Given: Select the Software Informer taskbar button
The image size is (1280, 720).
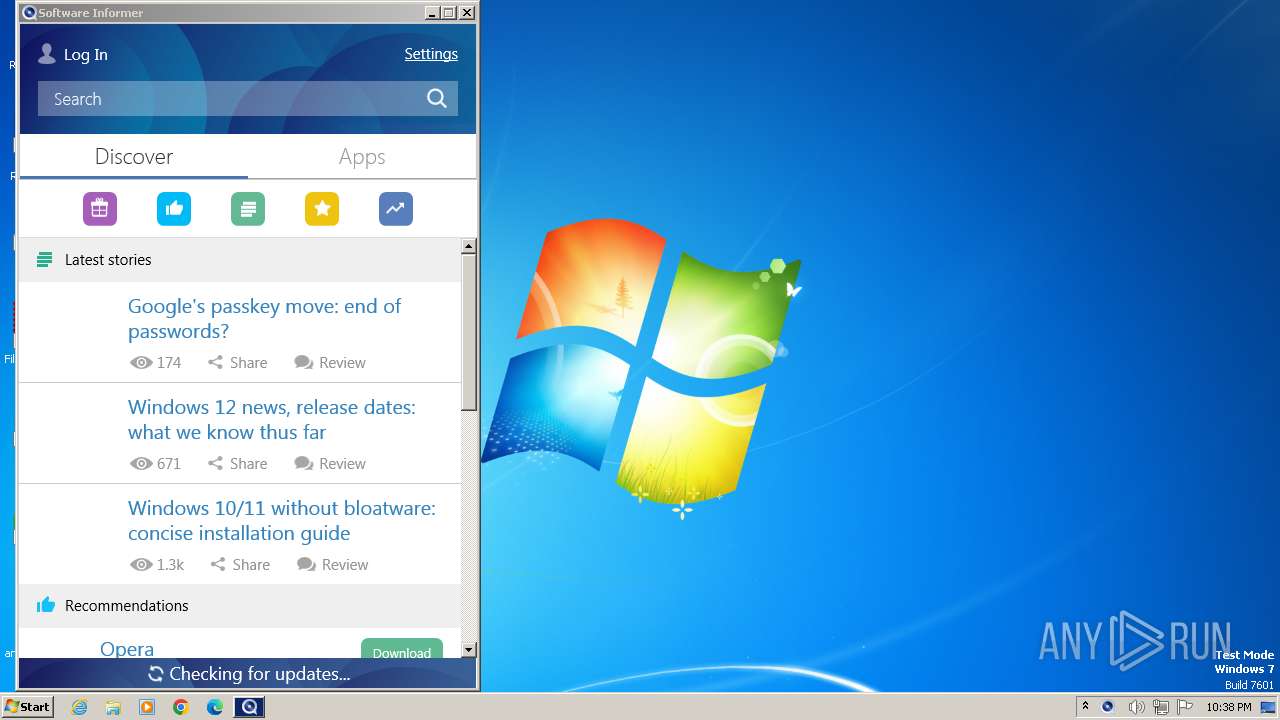Looking at the screenshot, I should tap(249, 707).
